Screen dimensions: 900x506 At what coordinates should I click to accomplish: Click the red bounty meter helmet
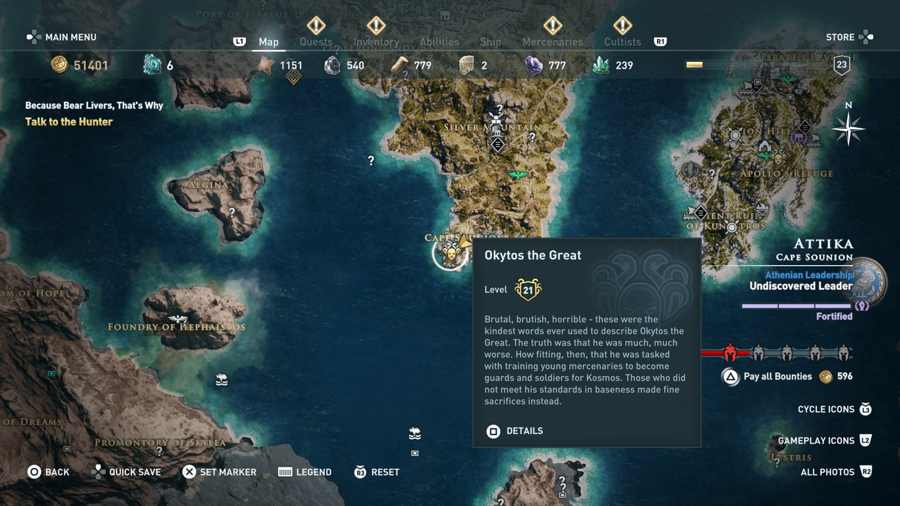730,353
